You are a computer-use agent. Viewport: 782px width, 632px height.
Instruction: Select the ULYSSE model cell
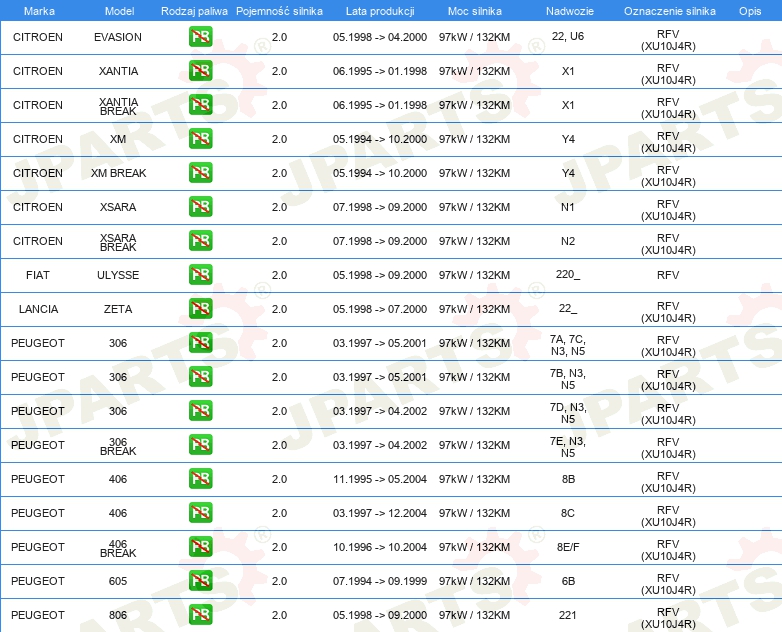tap(118, 275)
